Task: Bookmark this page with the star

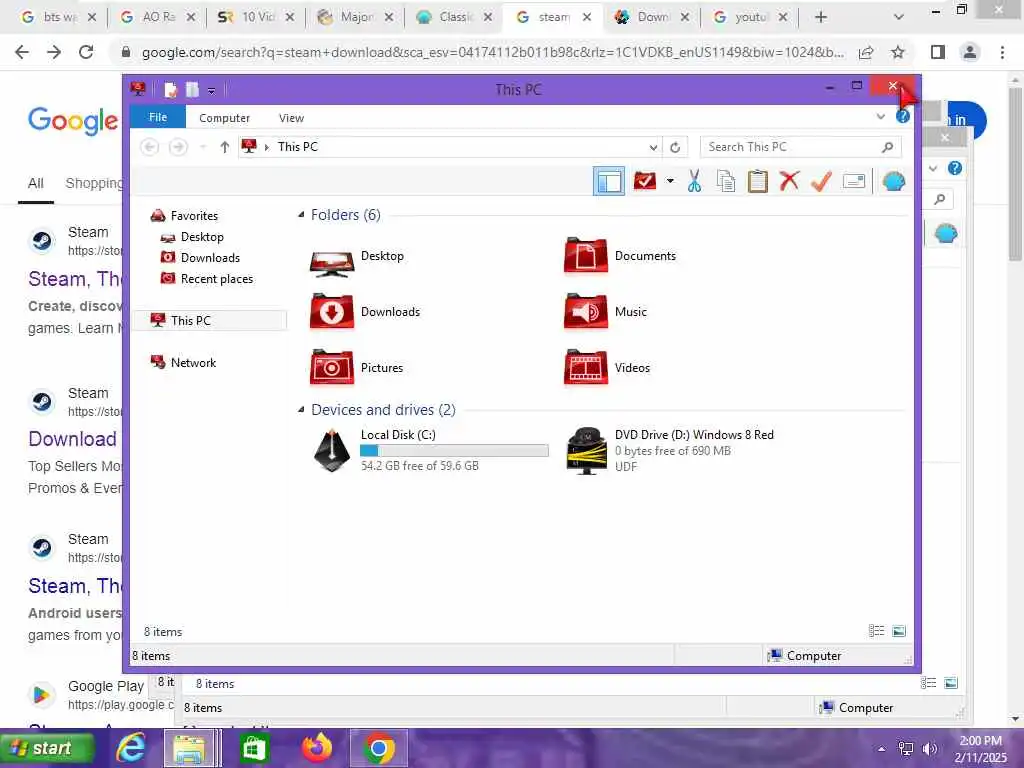Action: pos(899,52)
